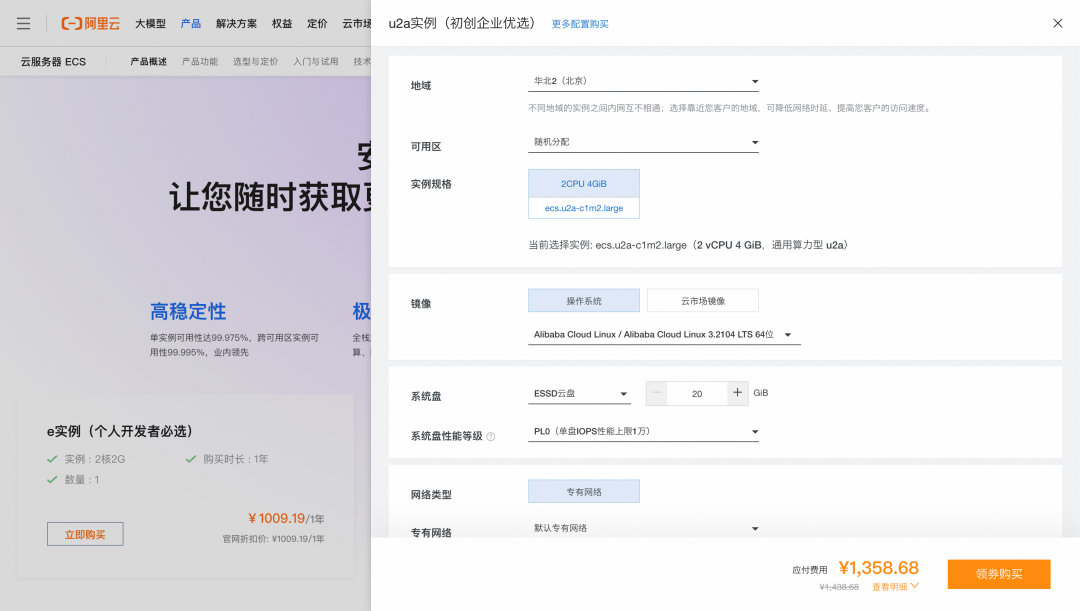Click the ¥1,358.68 payable price
Screen dimensions: 1080x611
879,568
